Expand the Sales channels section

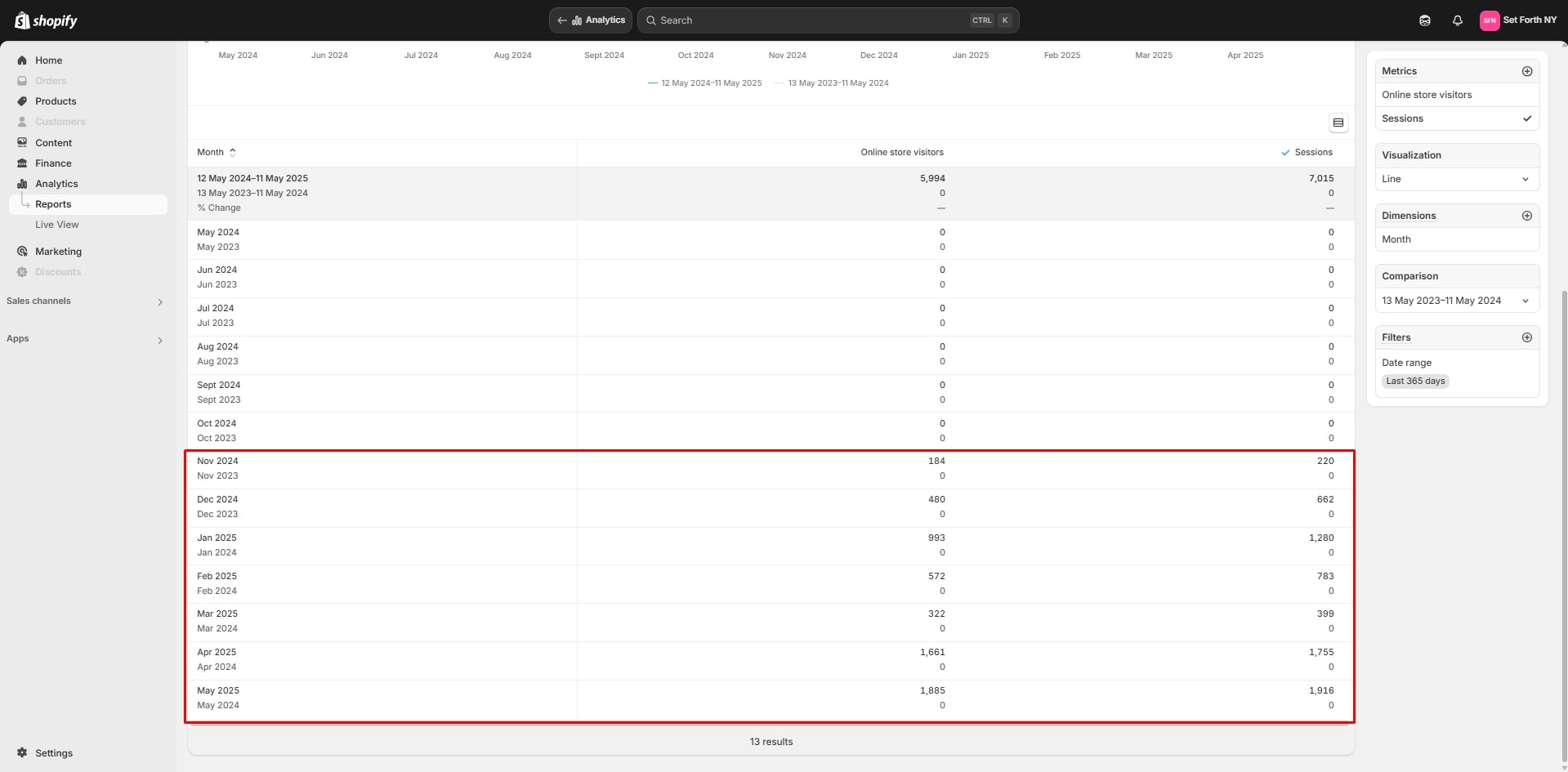click(x=159, y=302)
